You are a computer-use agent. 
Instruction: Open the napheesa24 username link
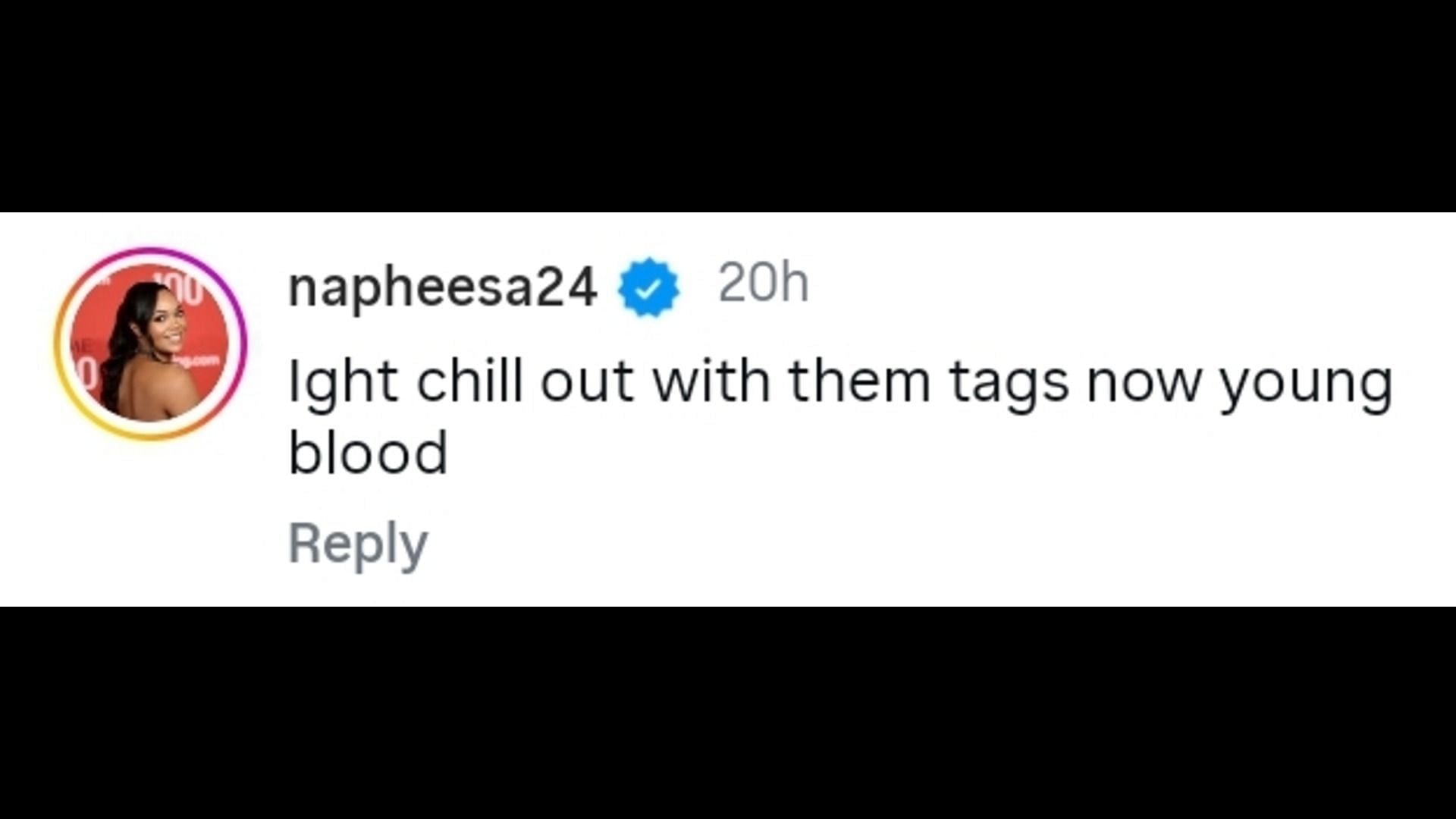coord(443,289)
